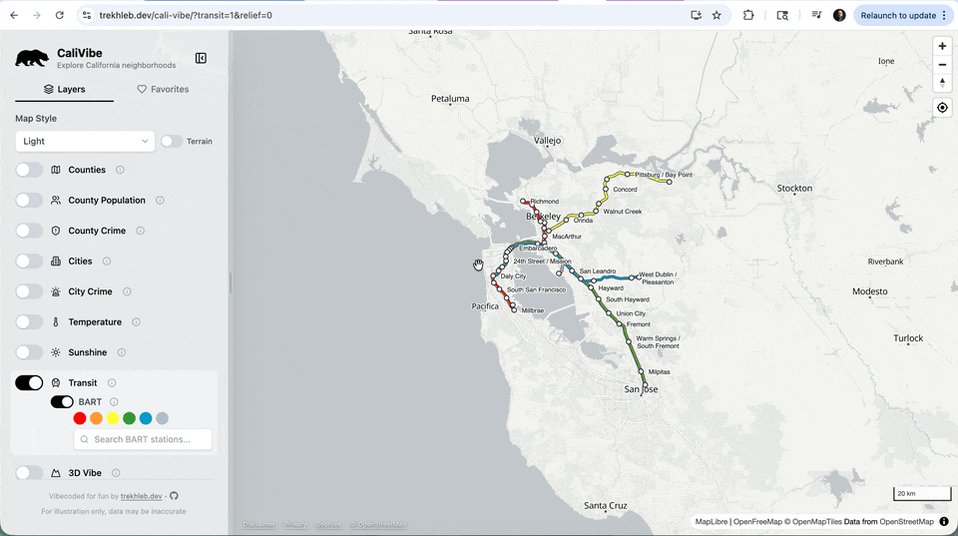Click the County Crime info icon
958x536 pixels.
point(140,231)
